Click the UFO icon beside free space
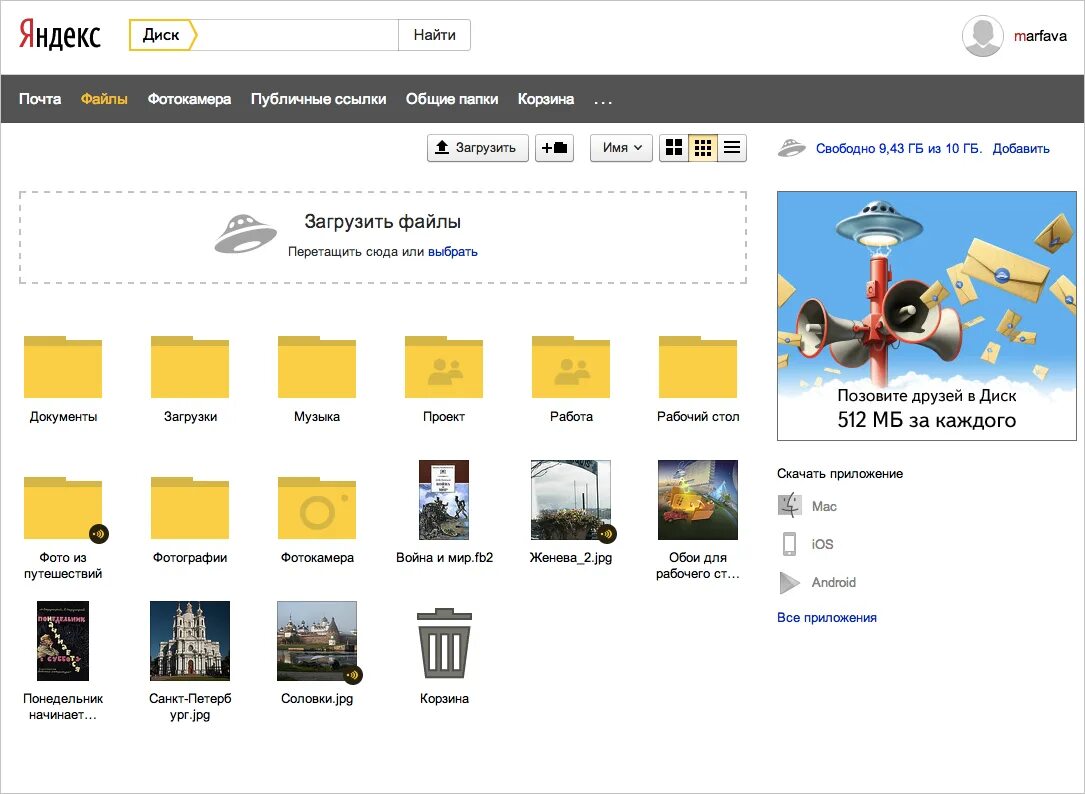Viewport: 1085px width, 794px height. point(792,147)
